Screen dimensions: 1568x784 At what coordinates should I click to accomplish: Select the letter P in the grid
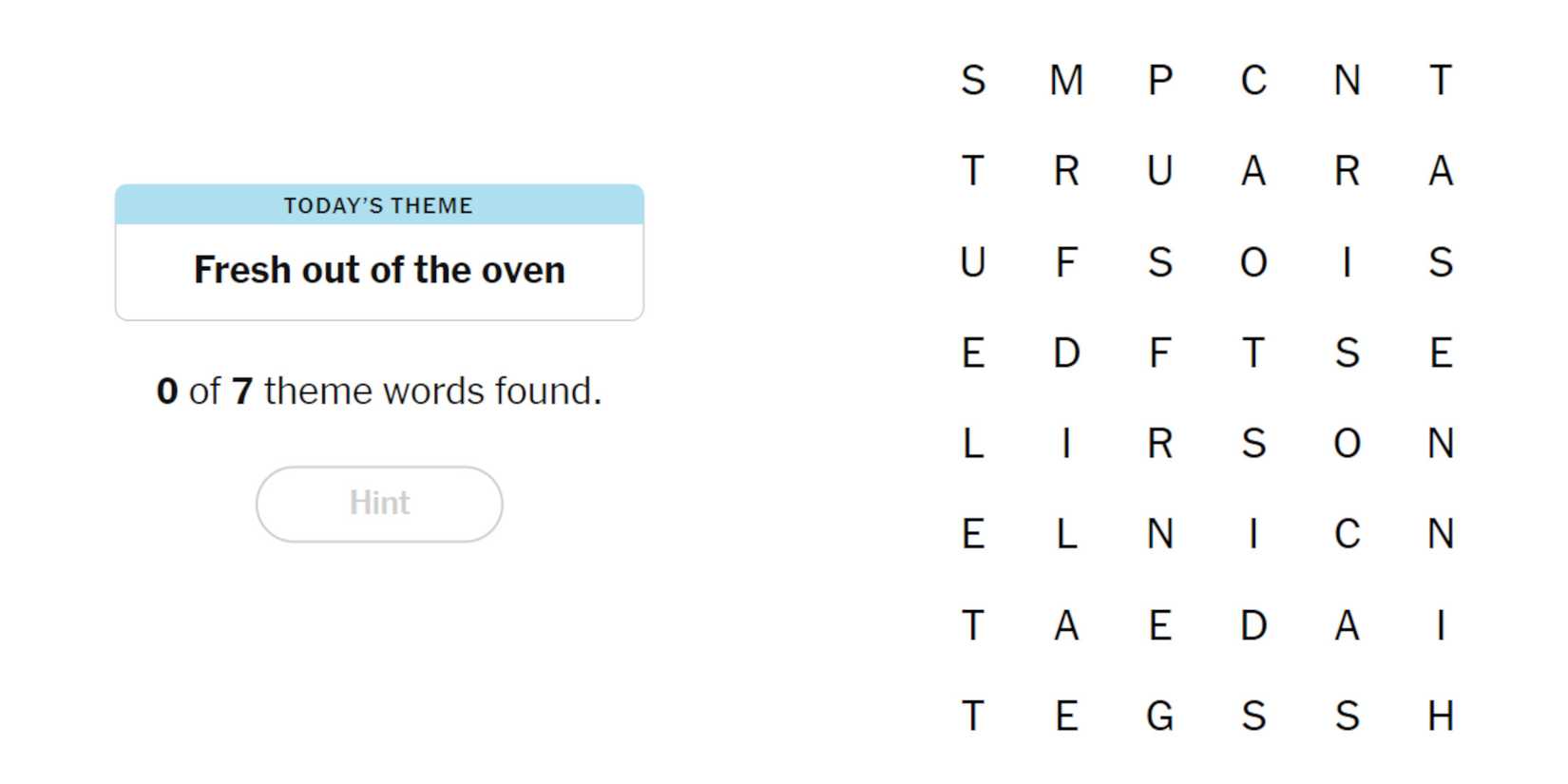click(1159, 80)
